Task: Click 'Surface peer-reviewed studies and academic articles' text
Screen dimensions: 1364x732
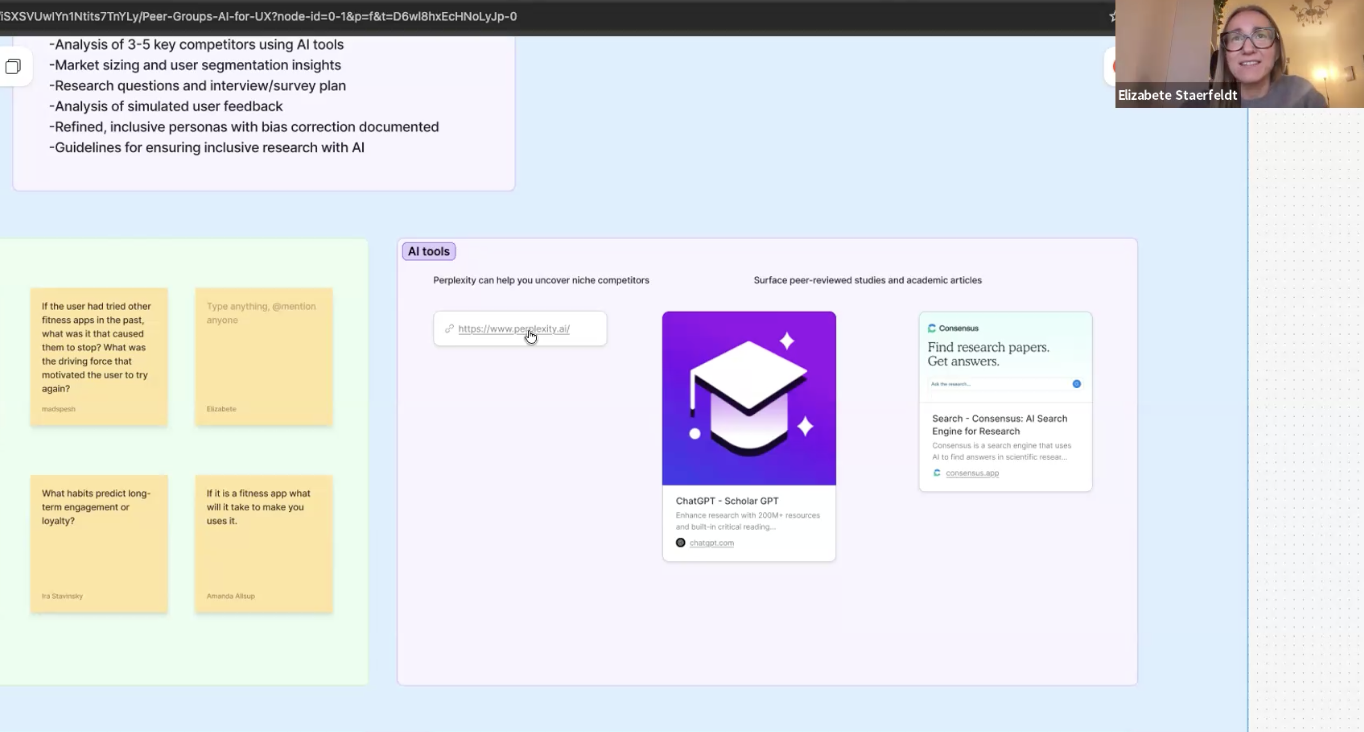Action: (868, 280)
